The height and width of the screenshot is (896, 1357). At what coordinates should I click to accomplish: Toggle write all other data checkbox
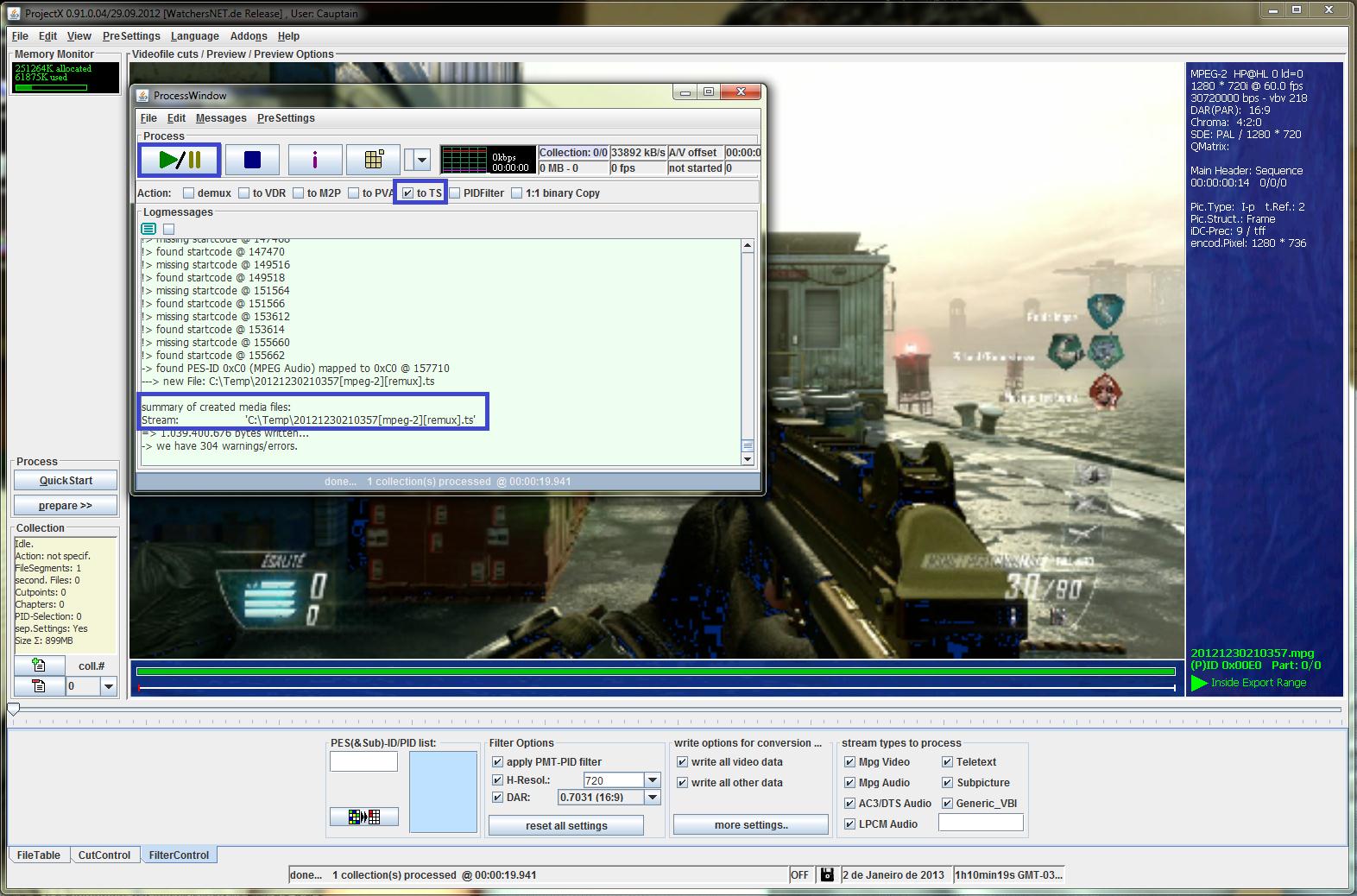pos(682,783)
